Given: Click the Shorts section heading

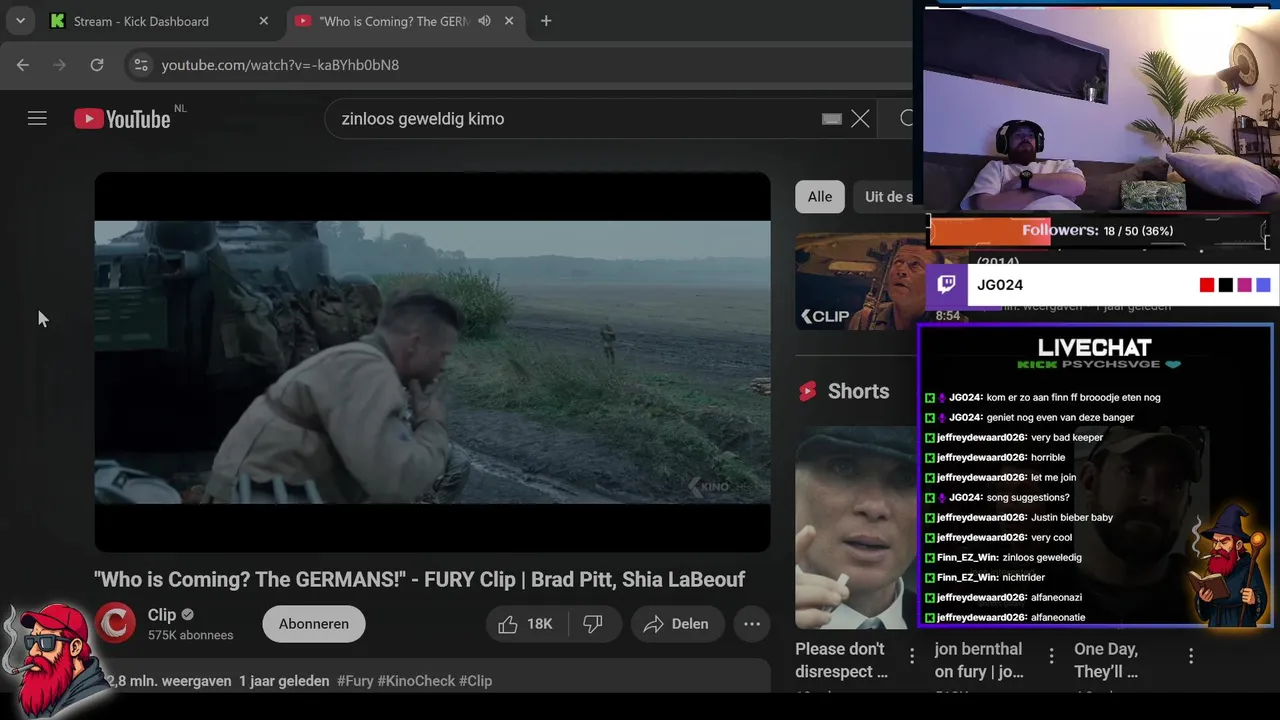Looking at the screenshot, I should [x=858, y=391].
